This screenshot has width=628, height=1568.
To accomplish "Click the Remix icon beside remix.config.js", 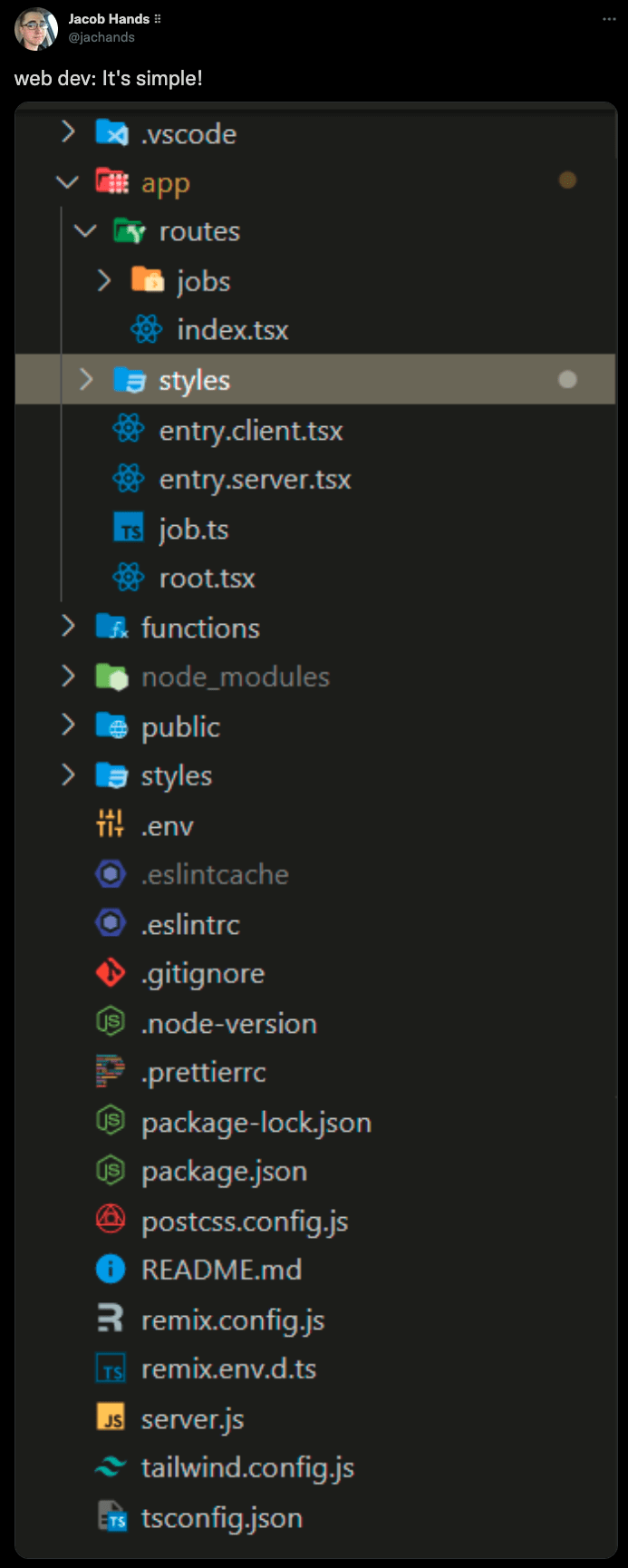I will pos(110,1319).
